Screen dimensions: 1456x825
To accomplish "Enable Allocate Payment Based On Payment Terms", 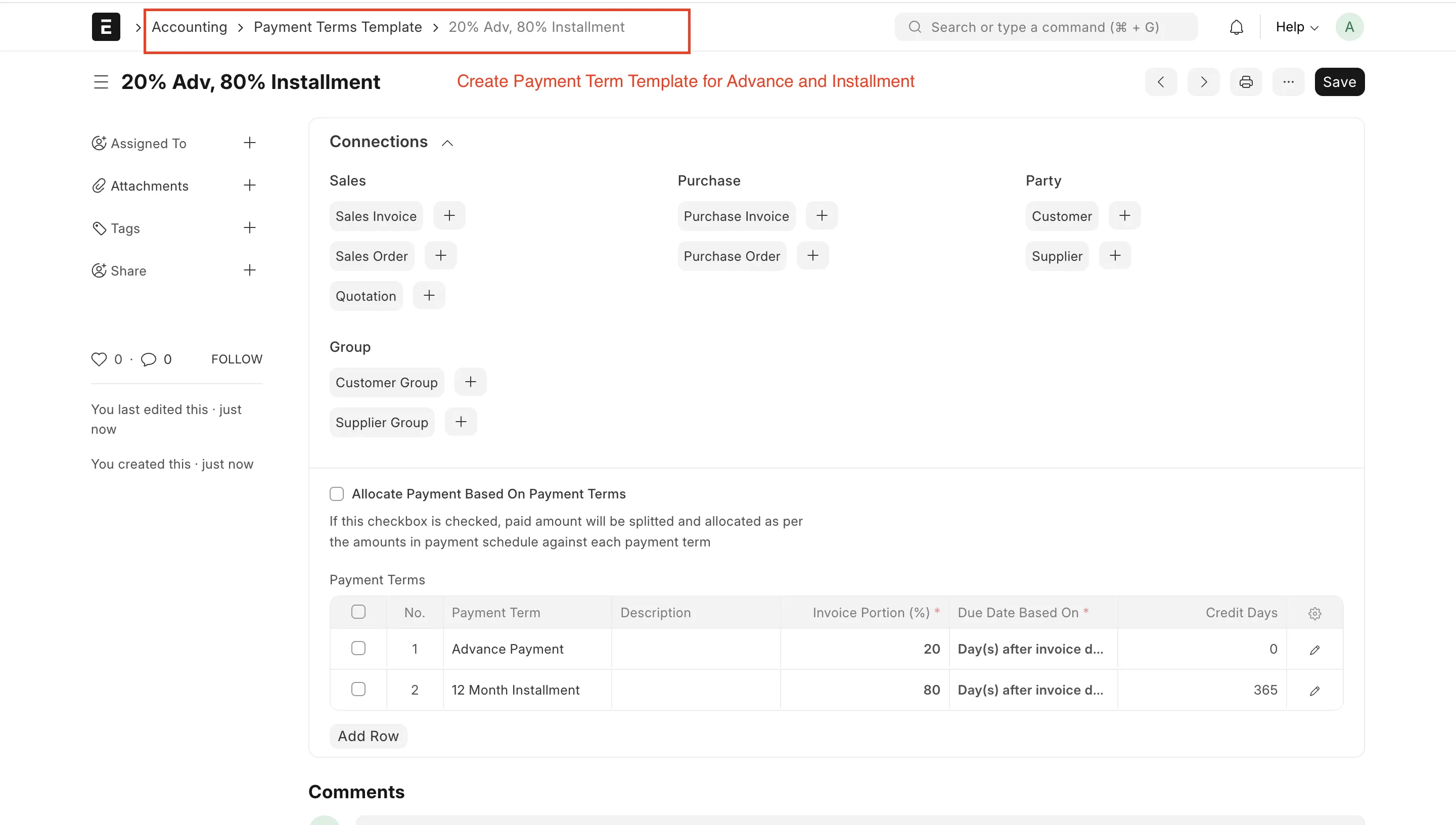I will coord(337,494).
